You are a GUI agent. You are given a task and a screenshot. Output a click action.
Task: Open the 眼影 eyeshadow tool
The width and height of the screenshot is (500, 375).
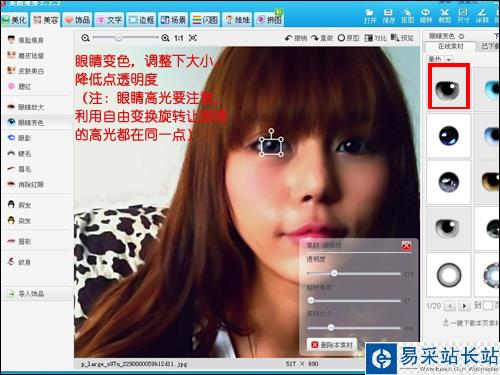[19, 138]
